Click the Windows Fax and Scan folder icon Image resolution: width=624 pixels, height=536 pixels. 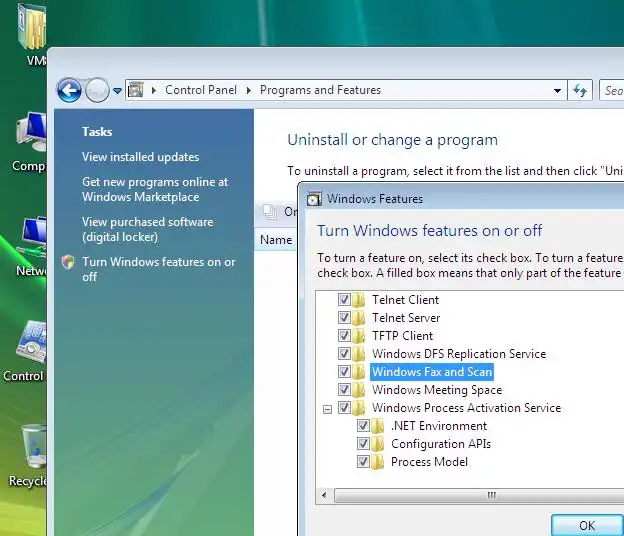(x=359, y=372)
